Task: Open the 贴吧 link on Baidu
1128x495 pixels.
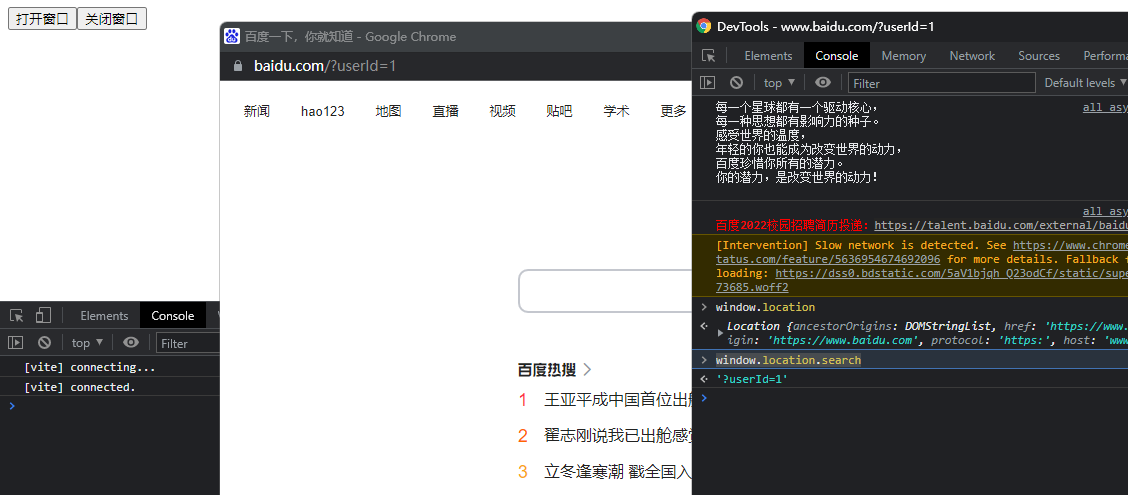Action: coord(559,111)
